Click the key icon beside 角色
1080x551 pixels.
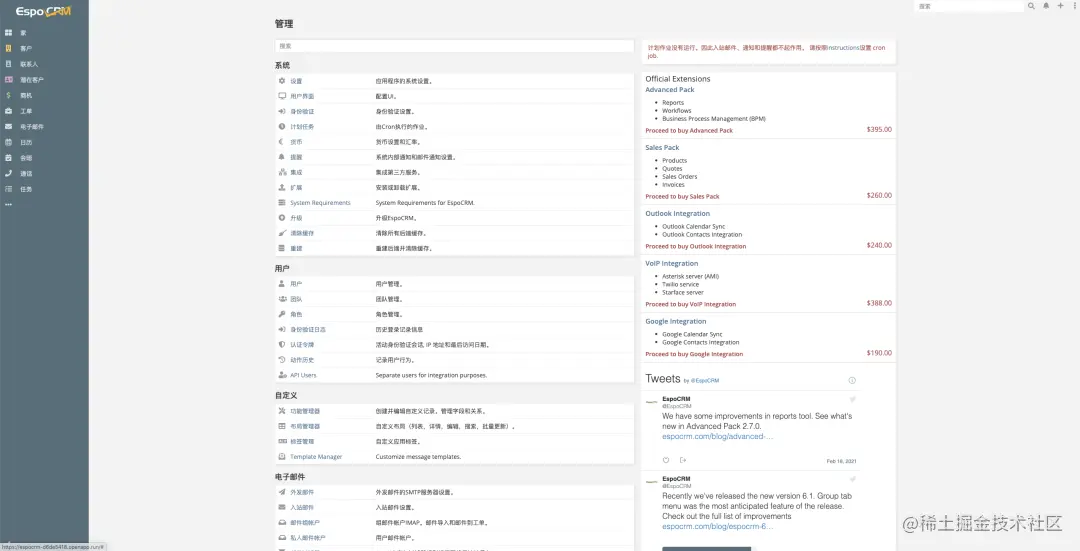pyautogui.click(x=282, y=314)
